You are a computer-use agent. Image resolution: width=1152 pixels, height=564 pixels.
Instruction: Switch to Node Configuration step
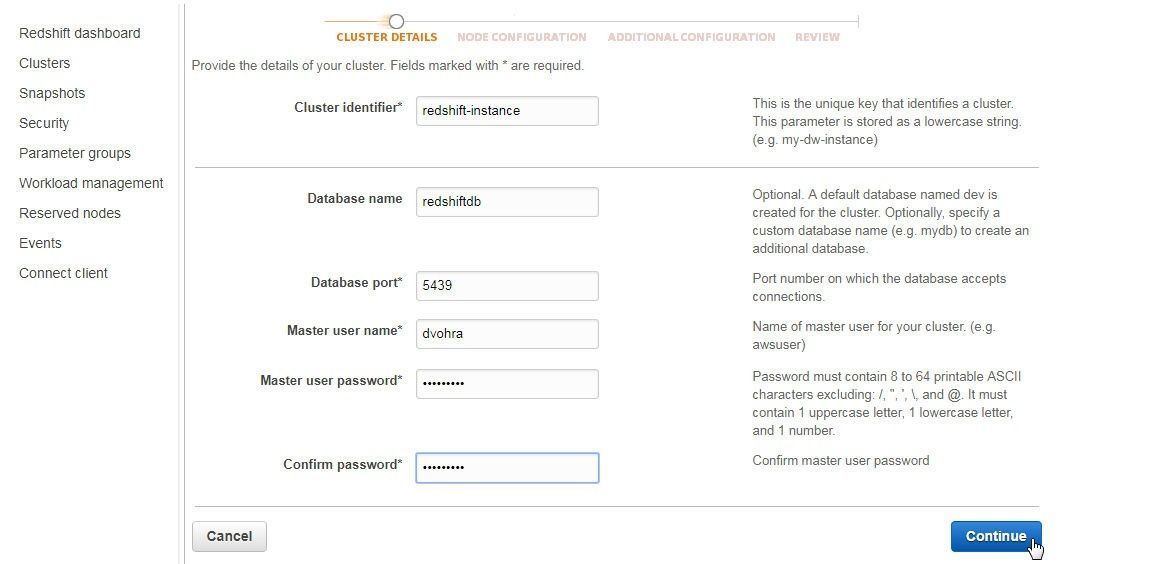(521, 37)
